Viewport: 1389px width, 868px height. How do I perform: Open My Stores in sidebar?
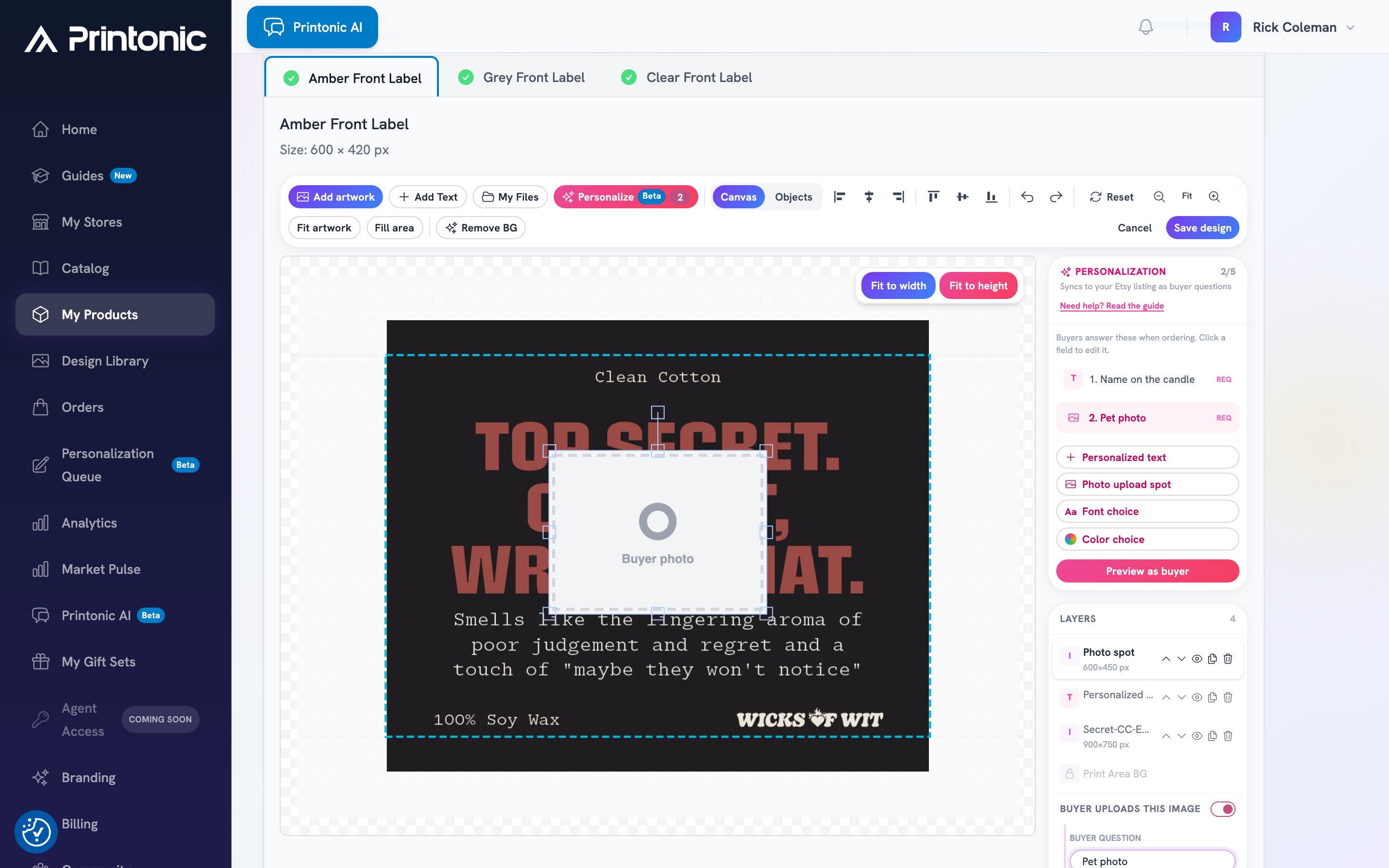point(115,222)
